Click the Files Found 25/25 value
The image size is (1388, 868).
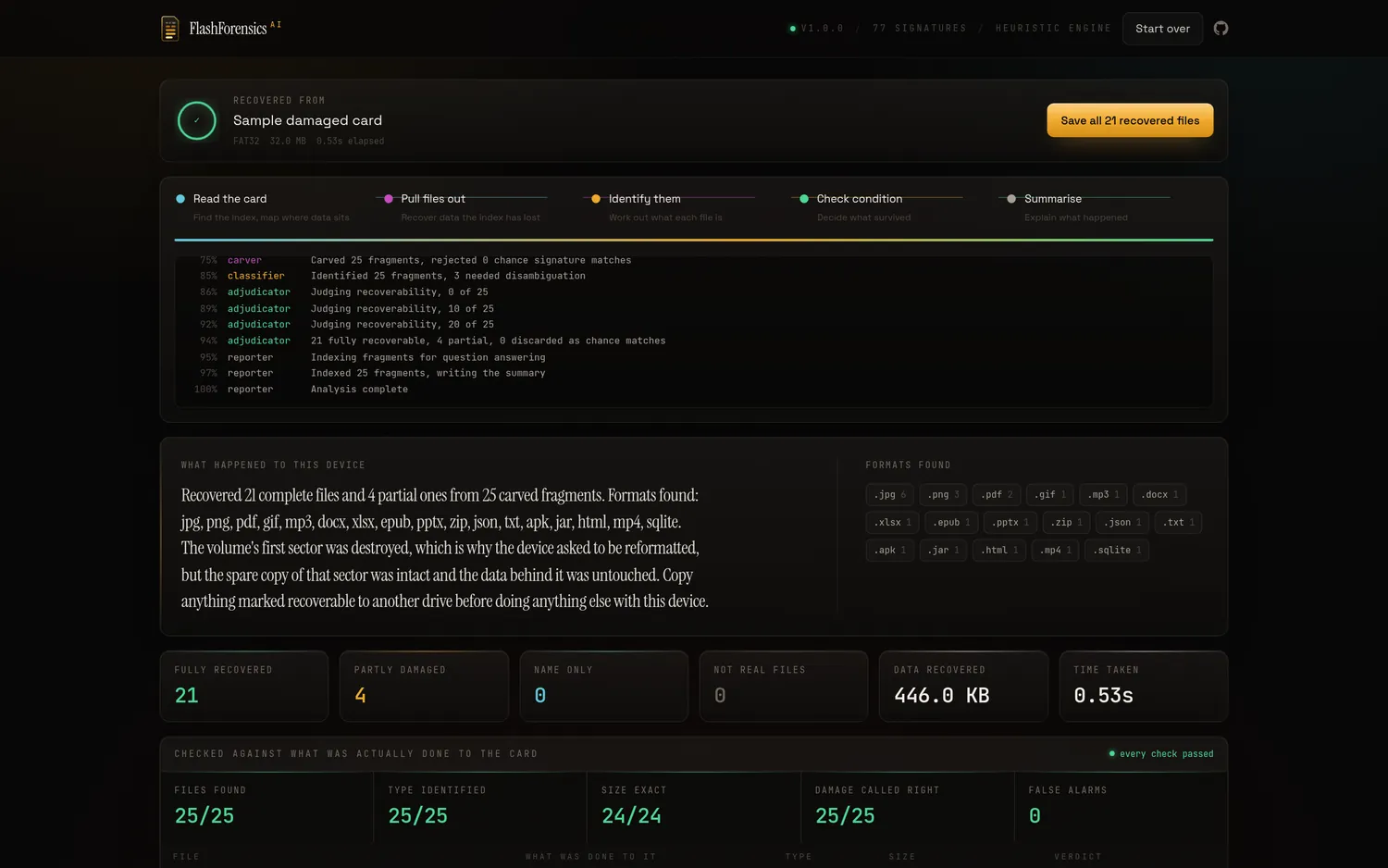tap(204, 816)
